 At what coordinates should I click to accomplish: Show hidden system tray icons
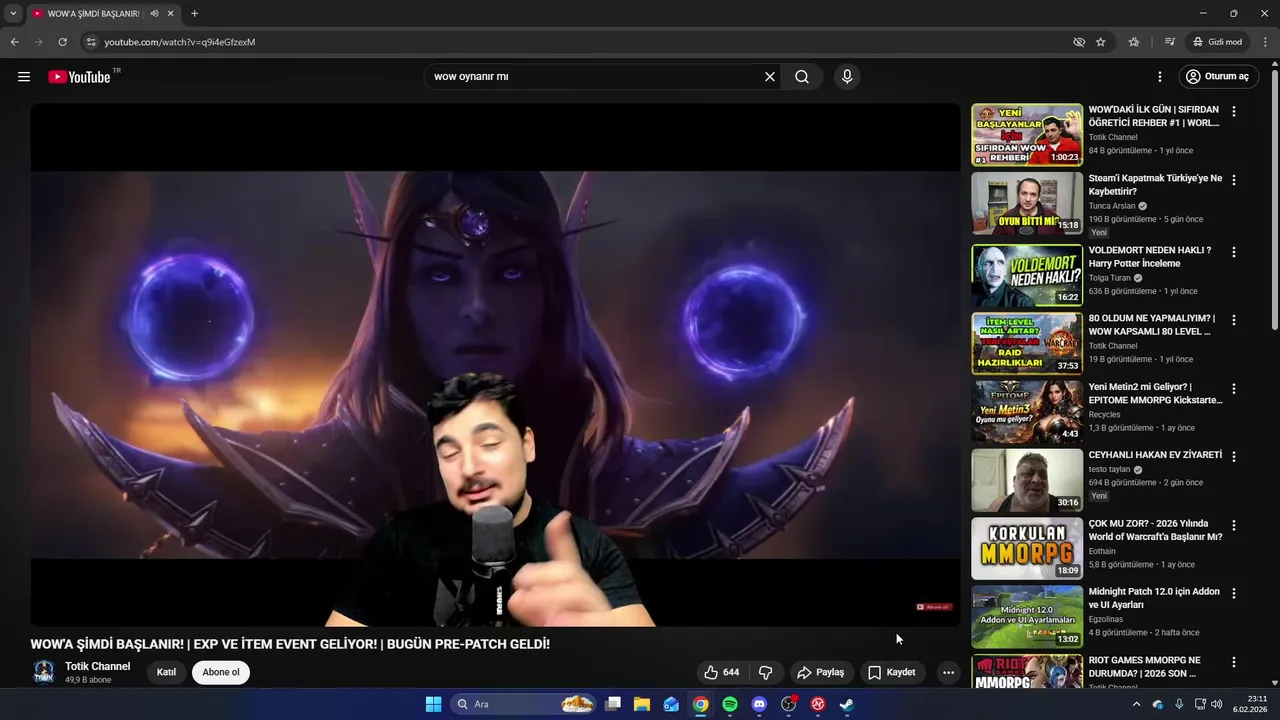point(1136,704)
